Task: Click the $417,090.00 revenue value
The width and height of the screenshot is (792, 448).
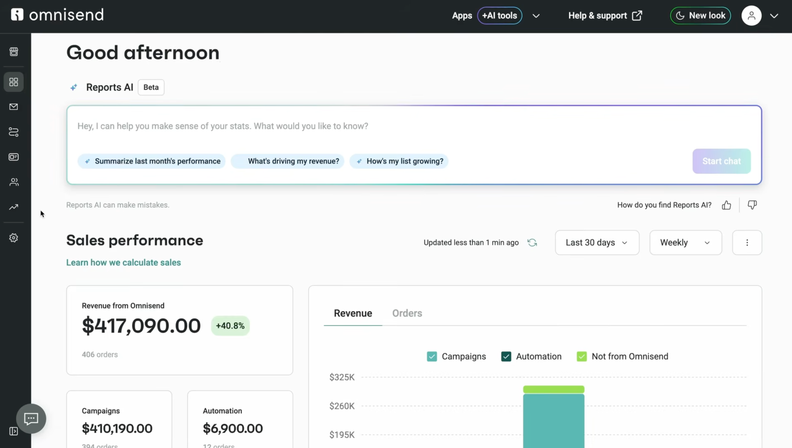Action: tap(141, 326)
